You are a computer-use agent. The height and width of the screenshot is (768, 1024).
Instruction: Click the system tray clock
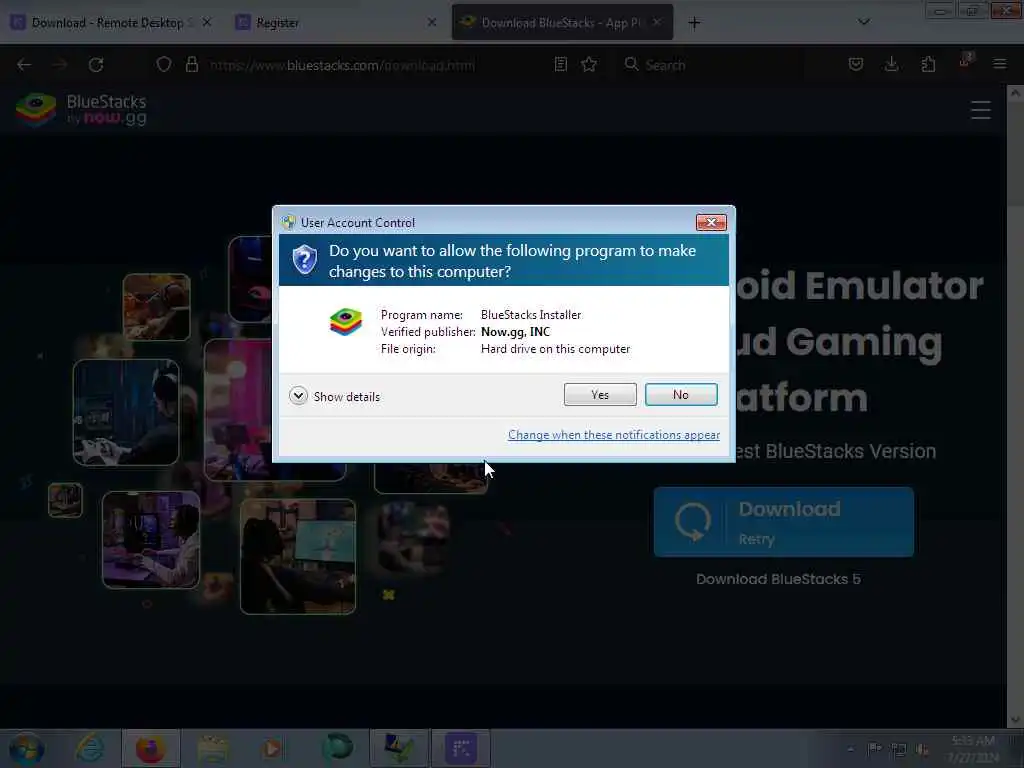(973, 749)
